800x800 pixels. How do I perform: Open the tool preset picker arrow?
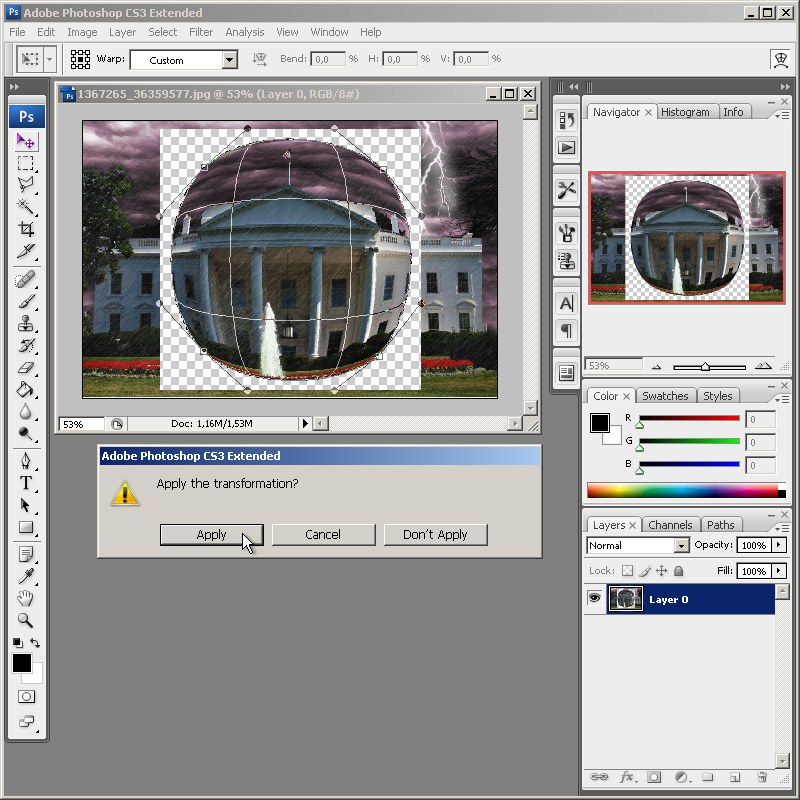click(x=49, y=59)
